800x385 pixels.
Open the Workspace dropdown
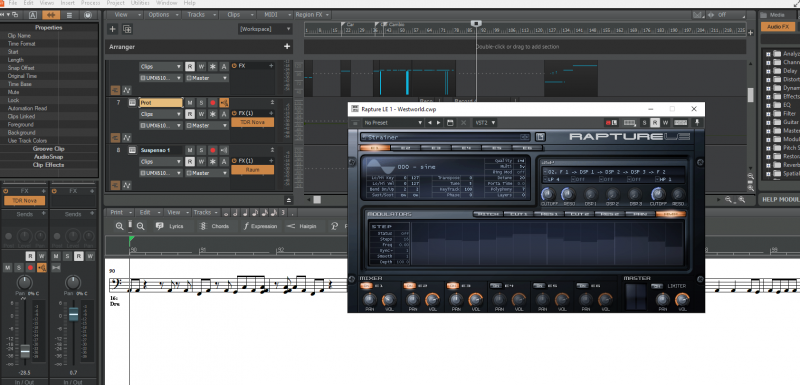tap(265, 29)
